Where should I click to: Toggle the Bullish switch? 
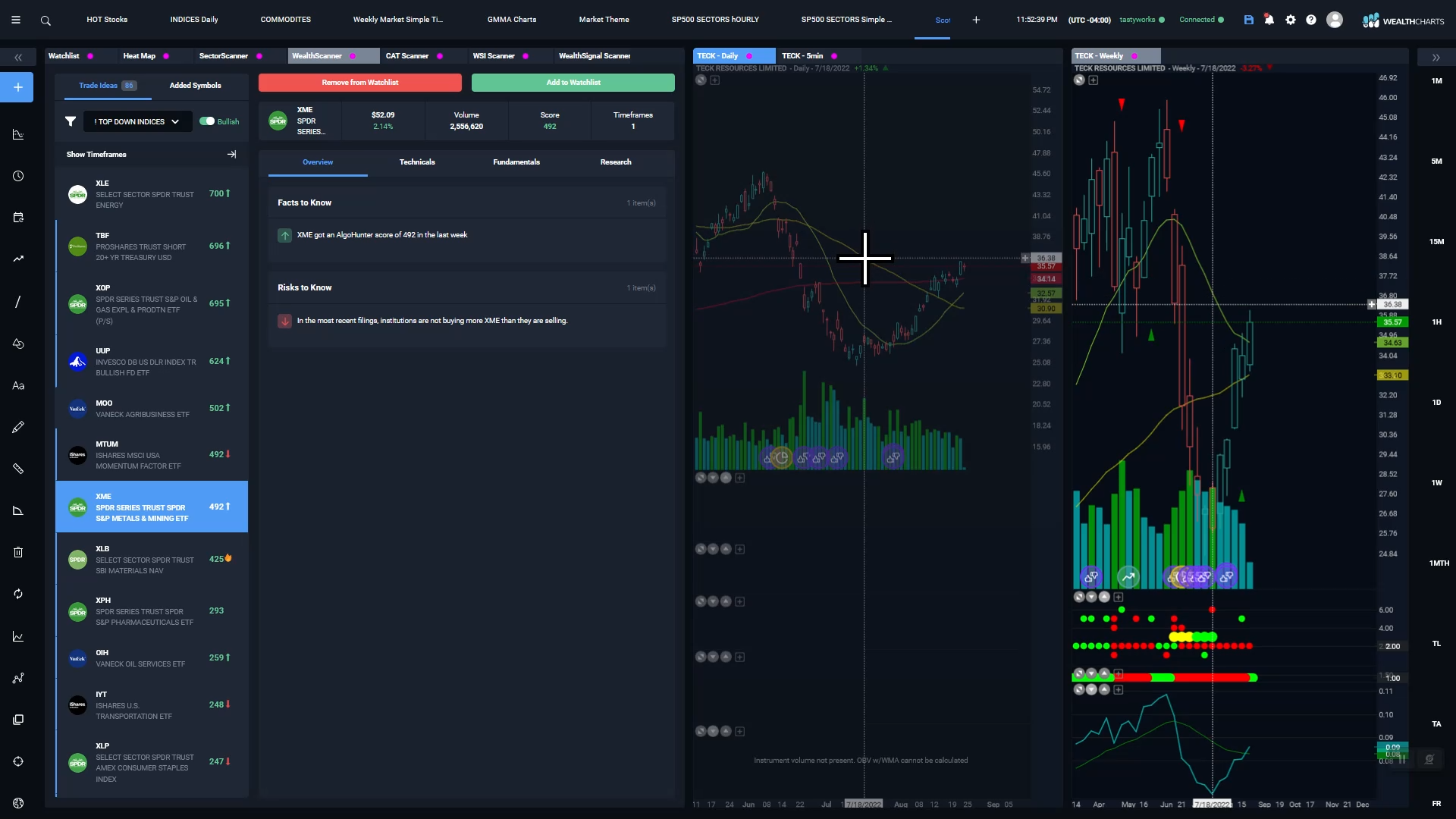coord(207,121)
